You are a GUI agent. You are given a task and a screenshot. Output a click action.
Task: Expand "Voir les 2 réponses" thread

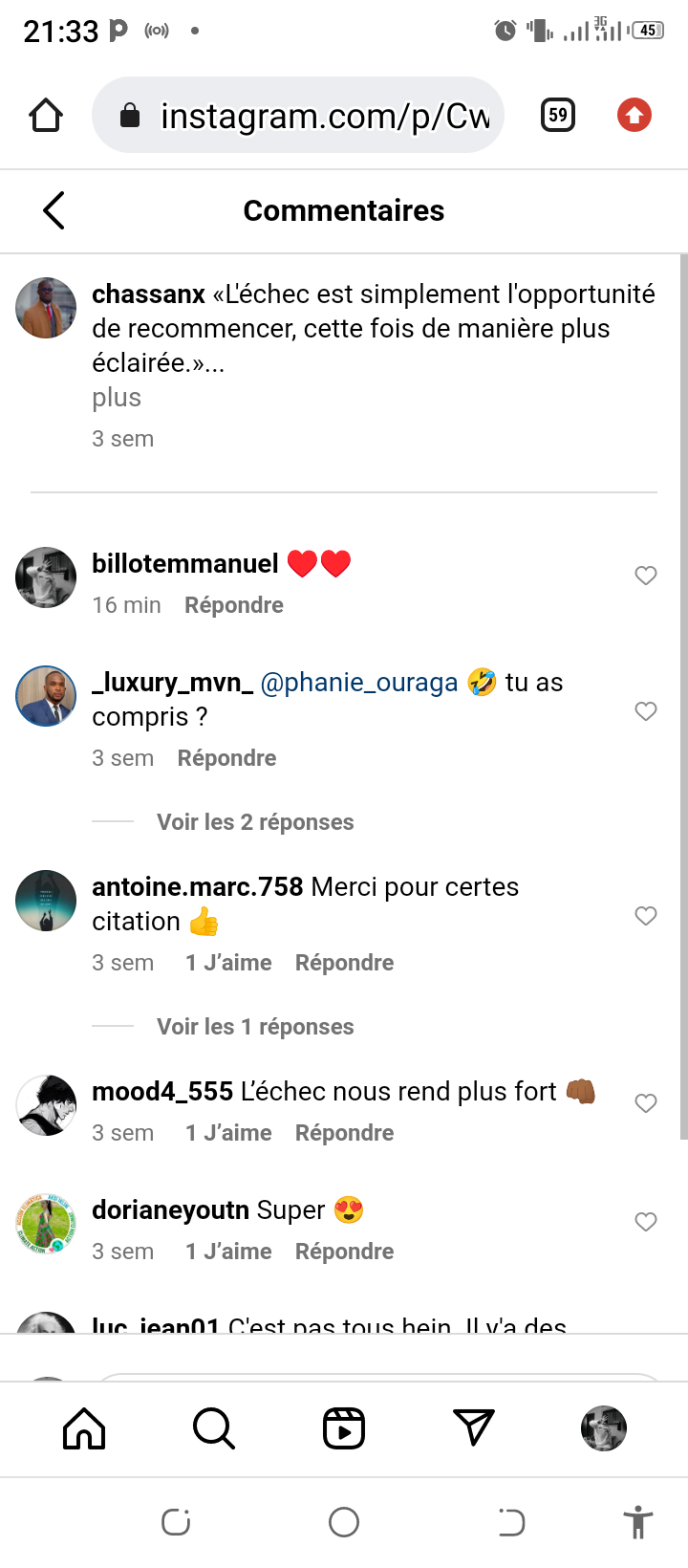[255, 822]
